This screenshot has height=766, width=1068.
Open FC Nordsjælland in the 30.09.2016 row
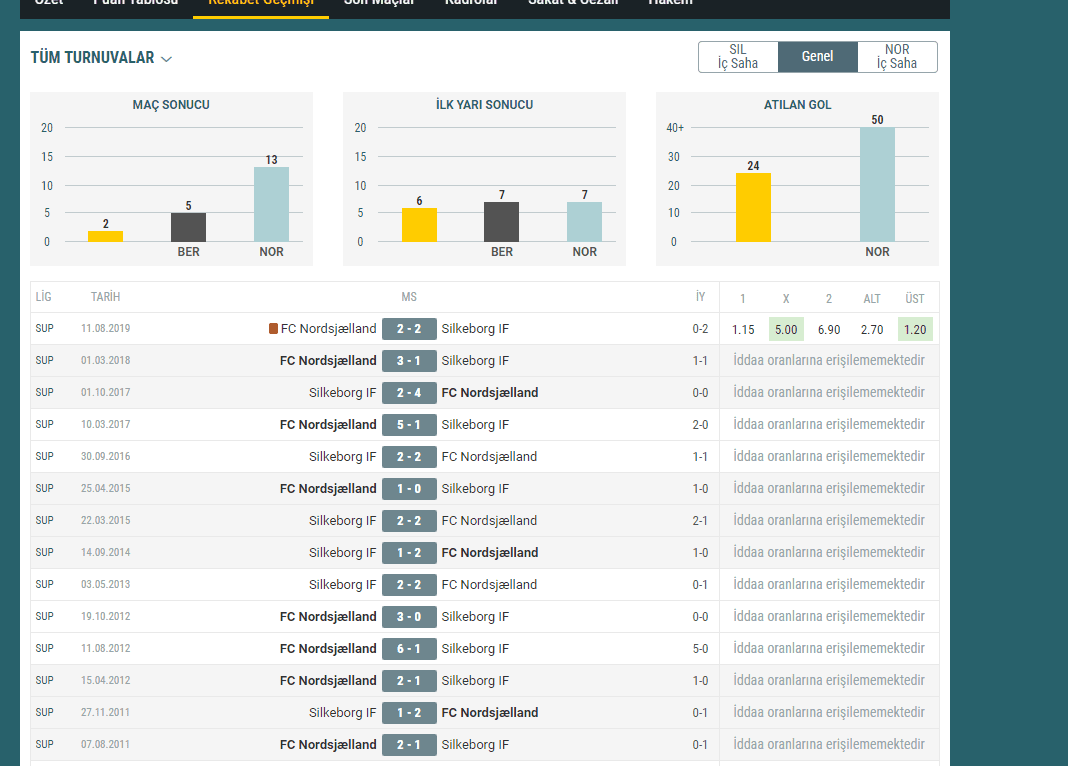pos(489,457)
